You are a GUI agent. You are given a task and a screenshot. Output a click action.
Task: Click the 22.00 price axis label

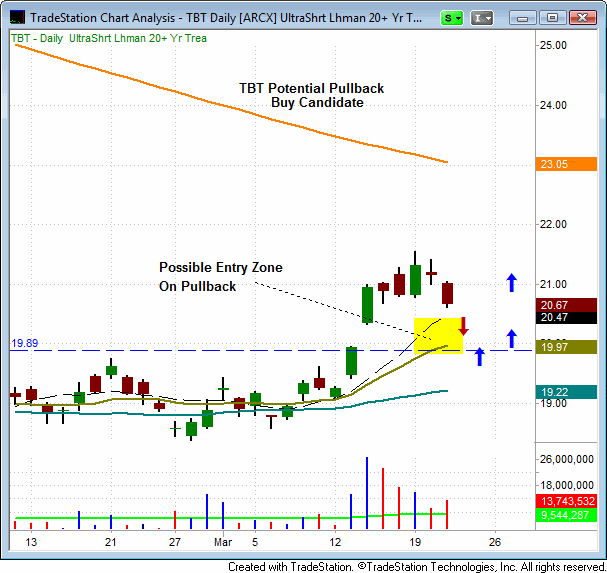553,224
